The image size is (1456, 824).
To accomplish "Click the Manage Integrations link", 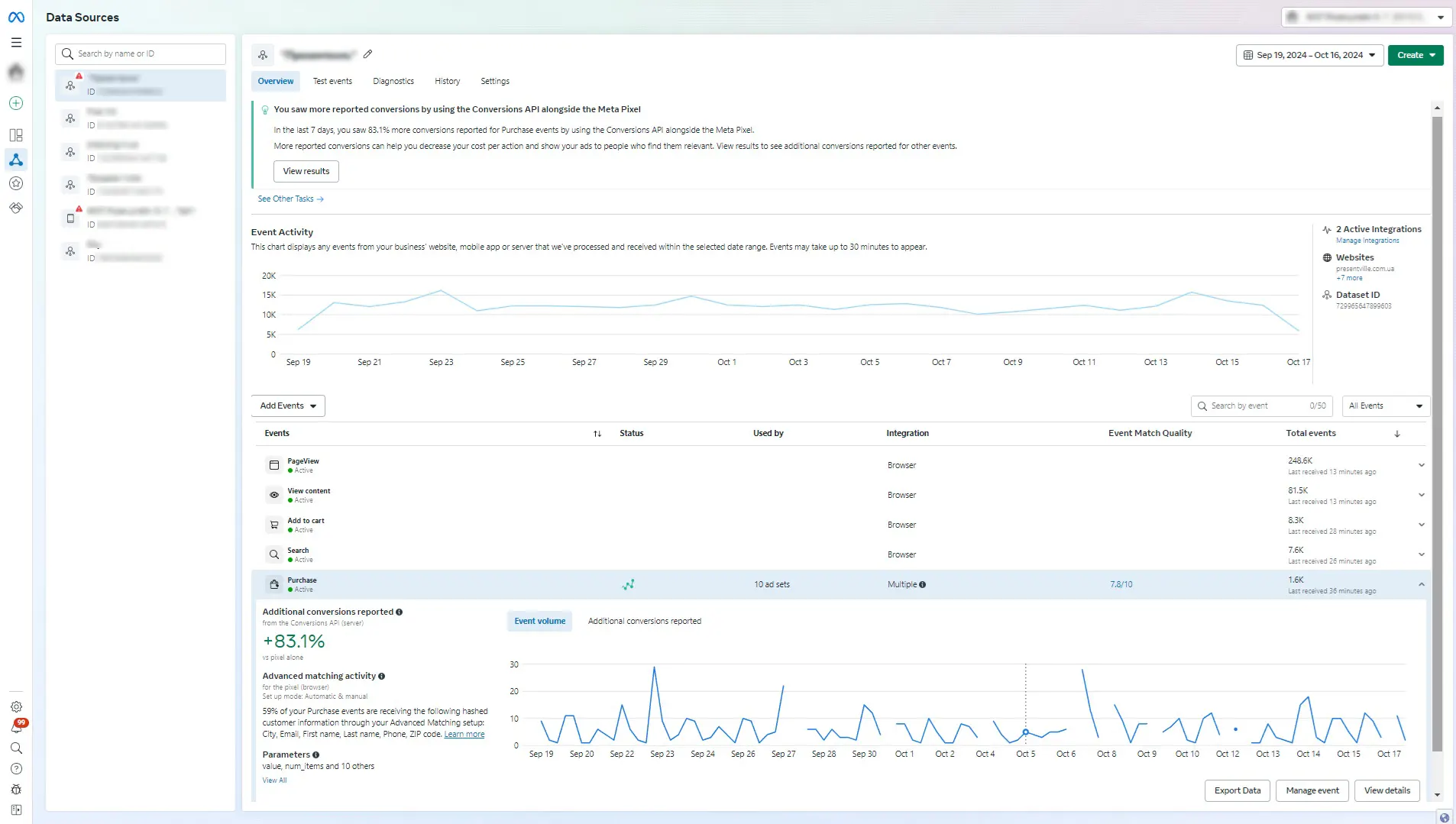I will coord(1367,241).
